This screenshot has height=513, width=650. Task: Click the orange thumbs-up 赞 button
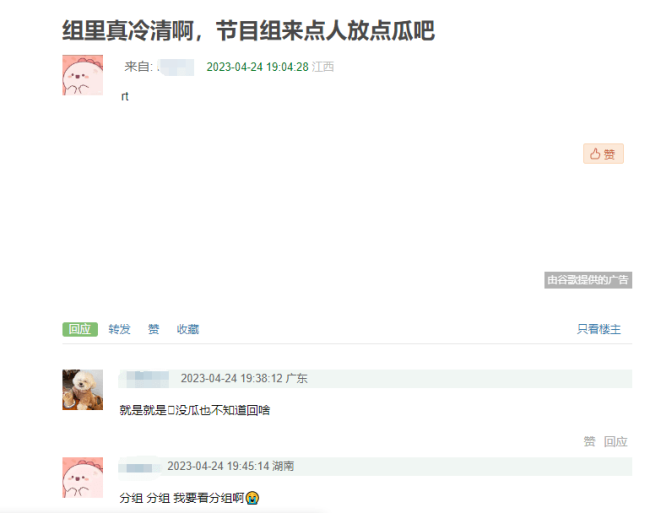(x=603, y=154)
